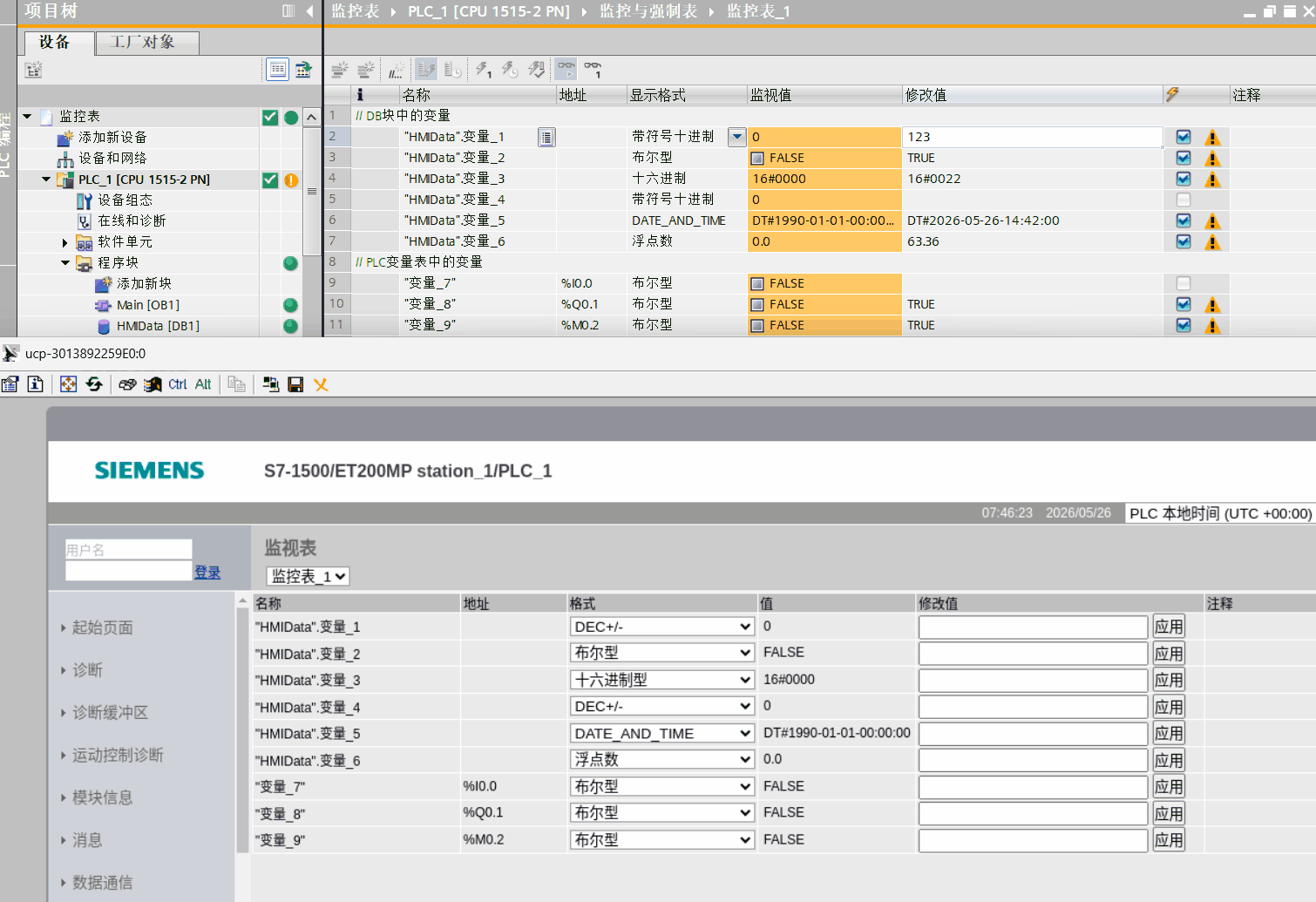The image size is (1316, 902).
Task: Click the 用户名 input field
Action: [128, 549]
